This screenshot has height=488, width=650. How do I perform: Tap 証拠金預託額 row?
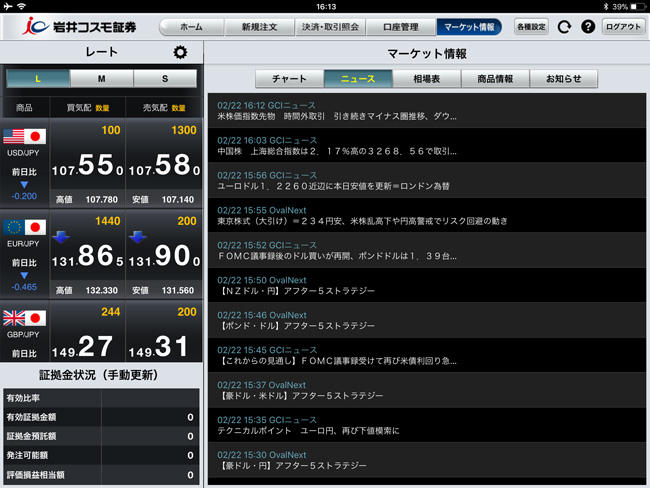click(101, 436)
